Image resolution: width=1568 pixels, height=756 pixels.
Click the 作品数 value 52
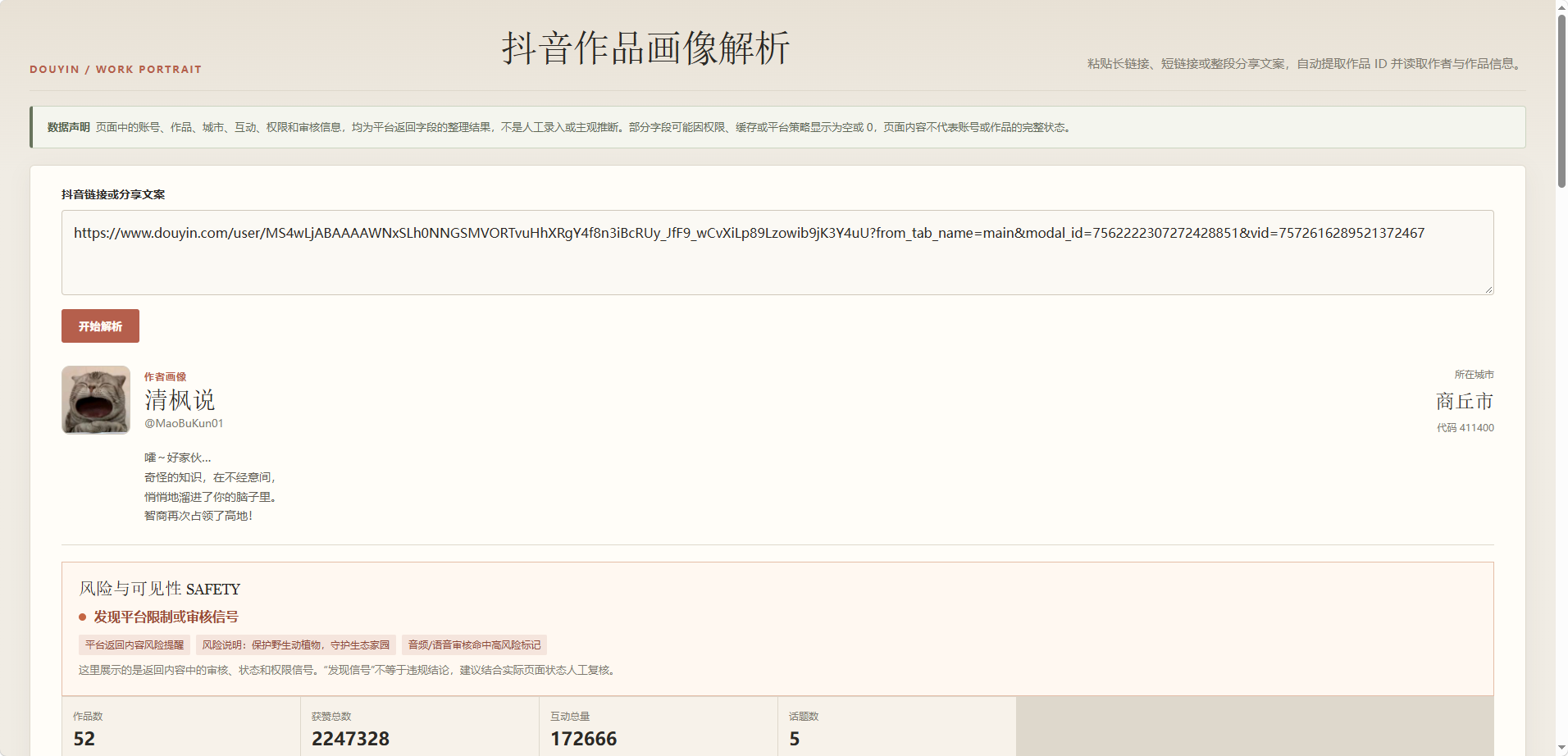[x=84, y=739]
